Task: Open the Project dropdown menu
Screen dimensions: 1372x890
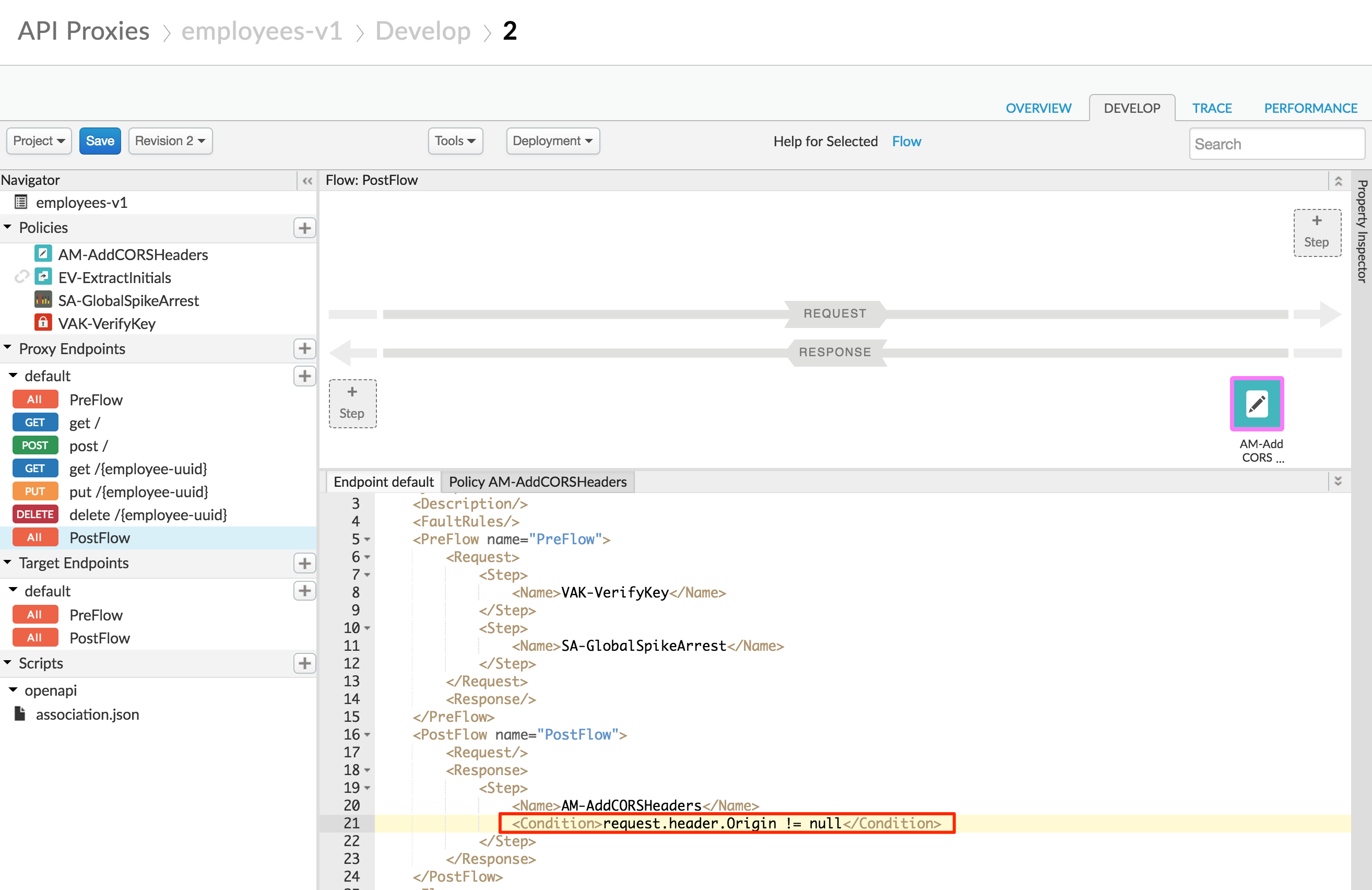Action: click(39, 142)
